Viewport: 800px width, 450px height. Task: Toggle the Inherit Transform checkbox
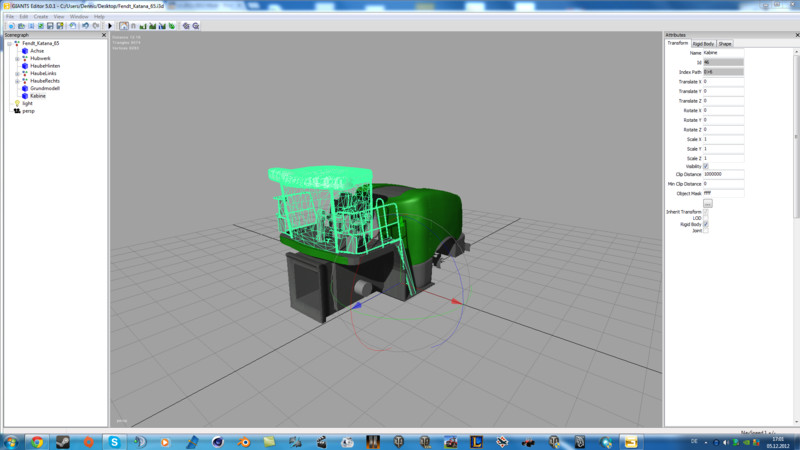point(706,212)
